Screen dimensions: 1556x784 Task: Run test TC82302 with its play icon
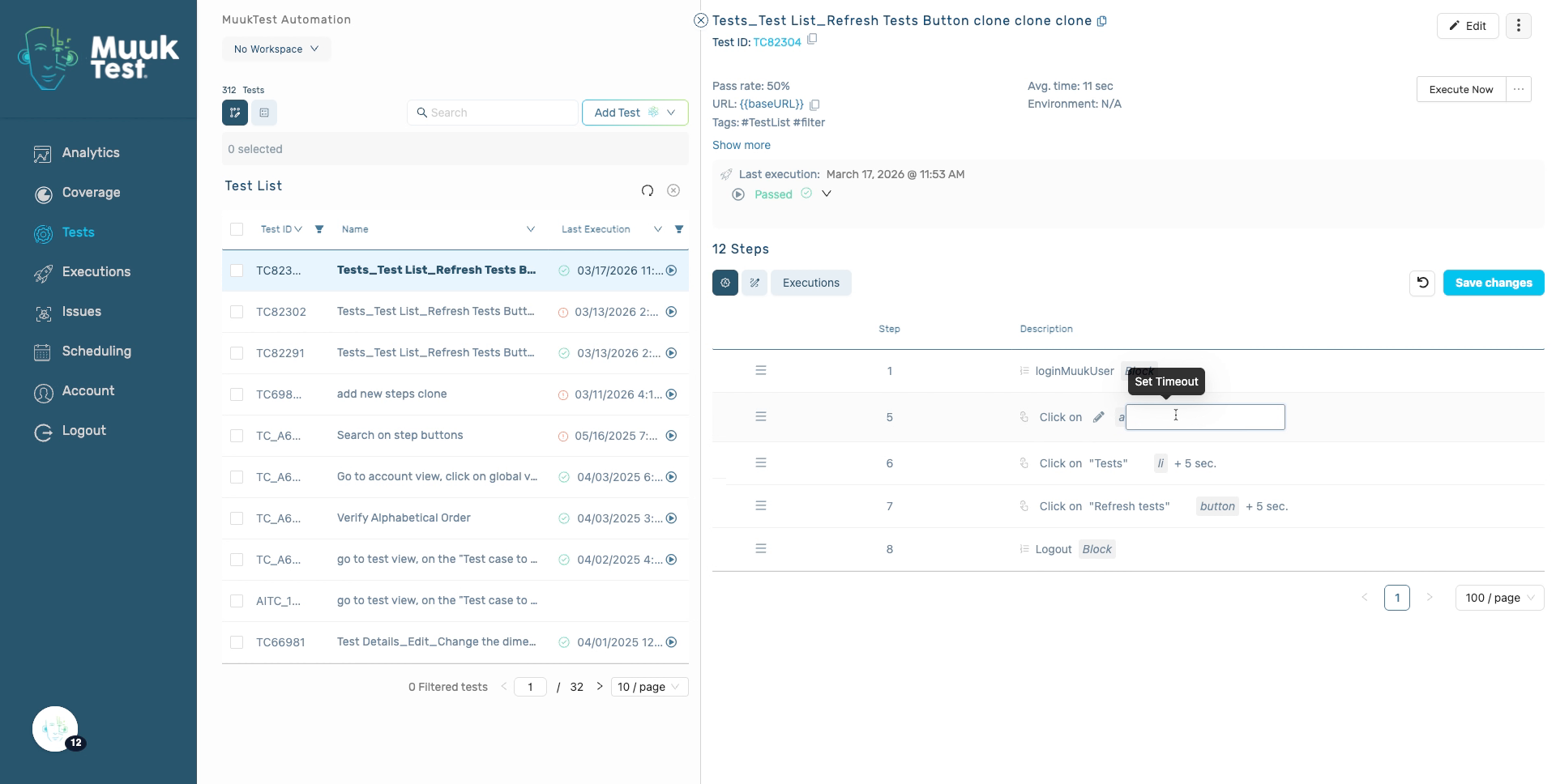[671, 312]
